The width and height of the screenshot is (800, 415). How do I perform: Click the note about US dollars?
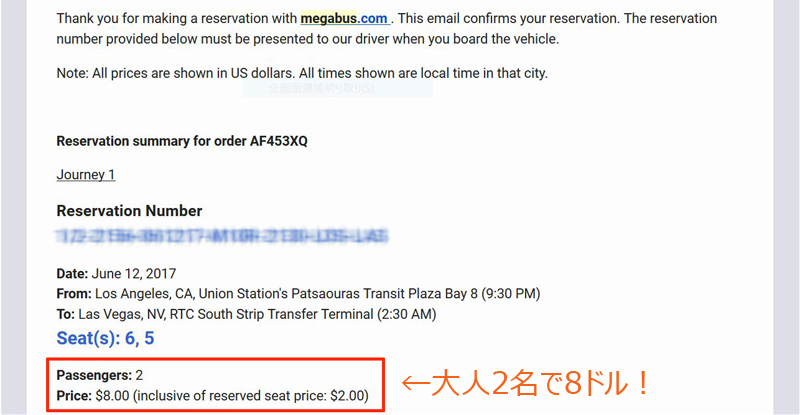point(302,74)
